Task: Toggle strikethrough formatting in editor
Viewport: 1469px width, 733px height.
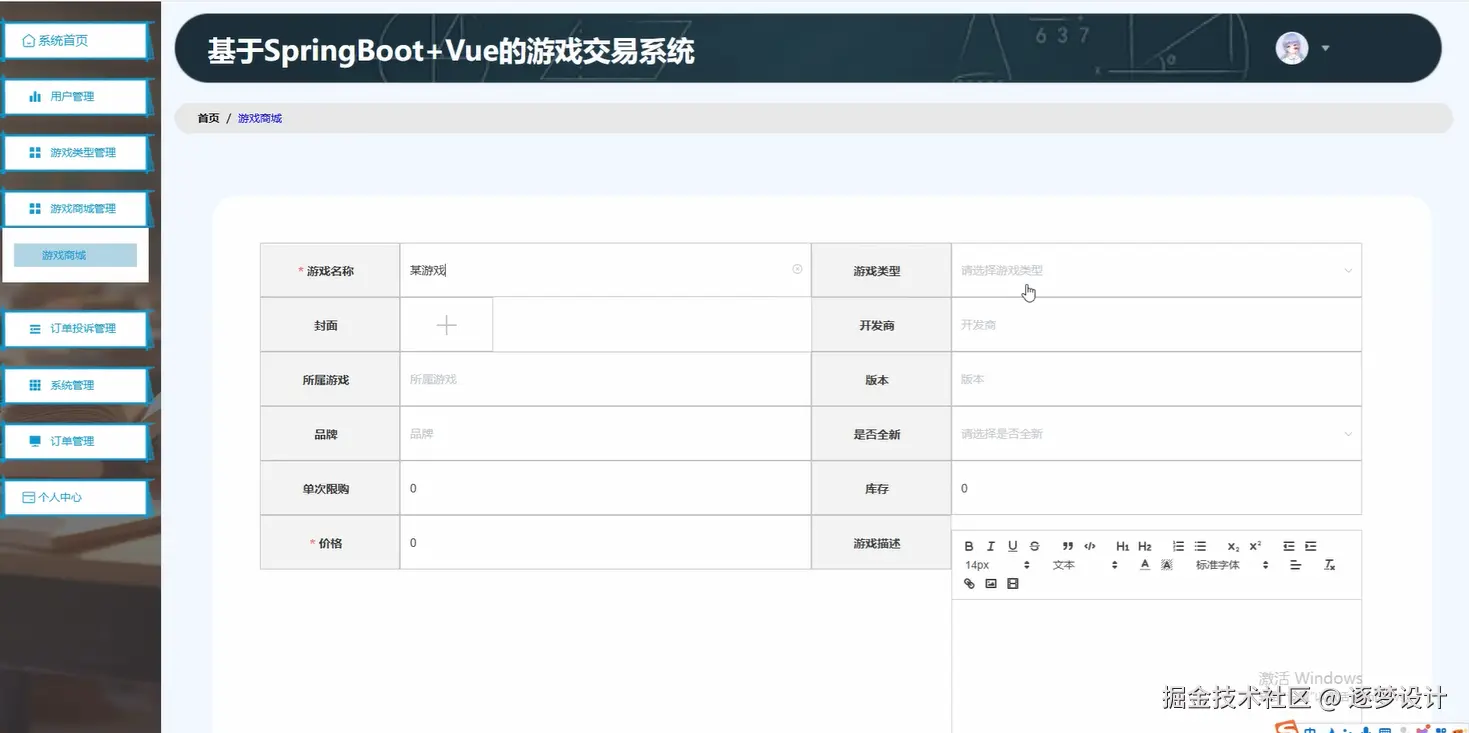Action: tap(1035, 546)
